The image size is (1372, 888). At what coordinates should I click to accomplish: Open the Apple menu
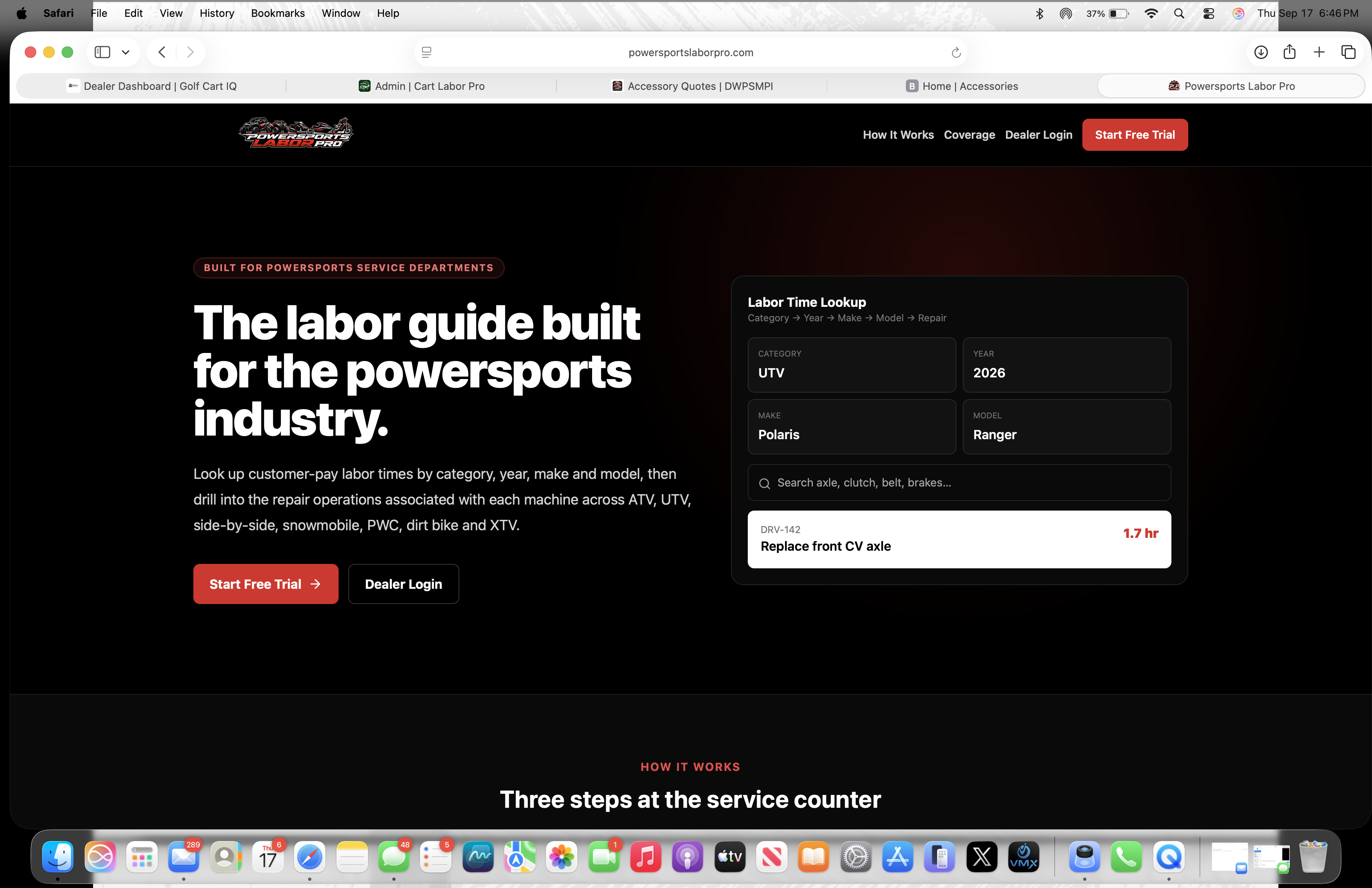tap(21, 13)
